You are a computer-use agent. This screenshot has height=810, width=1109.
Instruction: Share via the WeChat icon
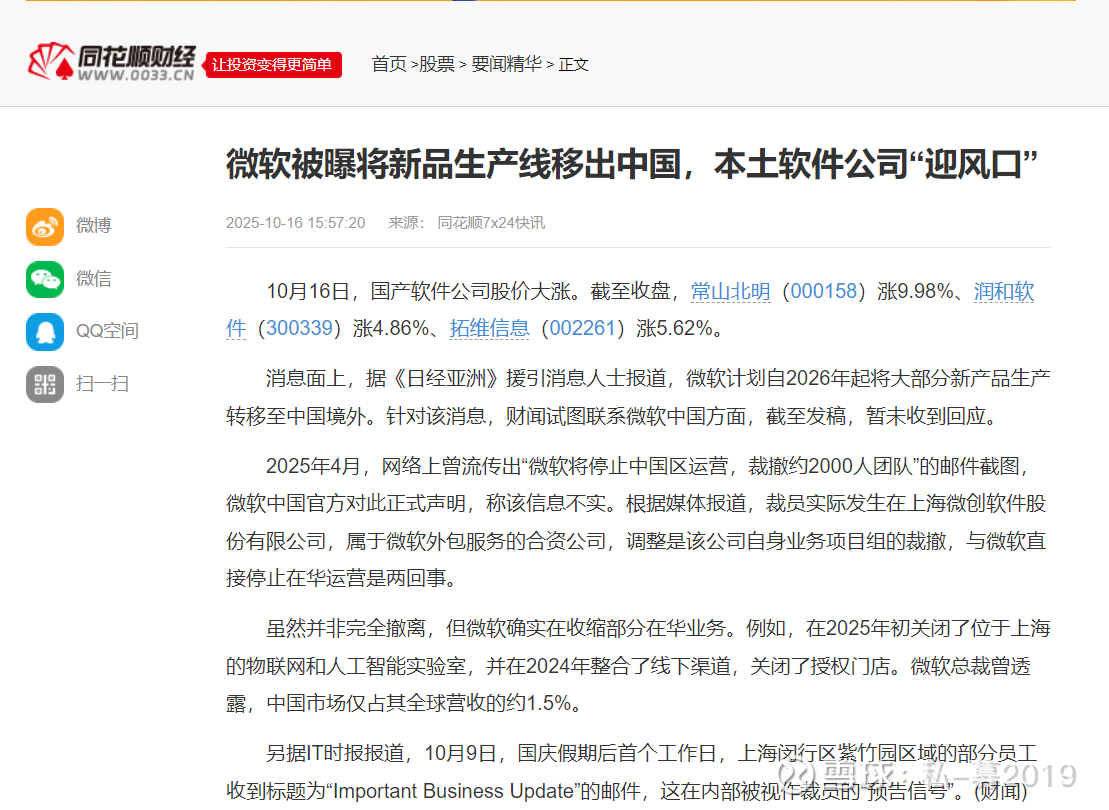pyautogui.click(x=45, y=279)
